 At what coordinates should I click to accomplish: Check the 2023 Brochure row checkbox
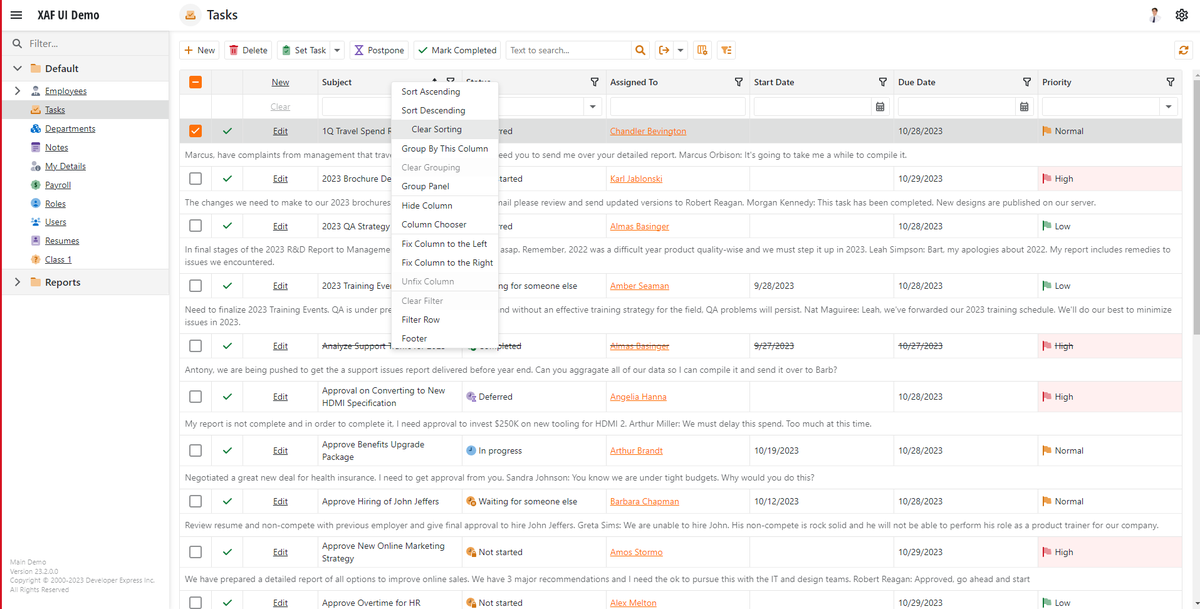pyautogui.click(x=195, y=178)
